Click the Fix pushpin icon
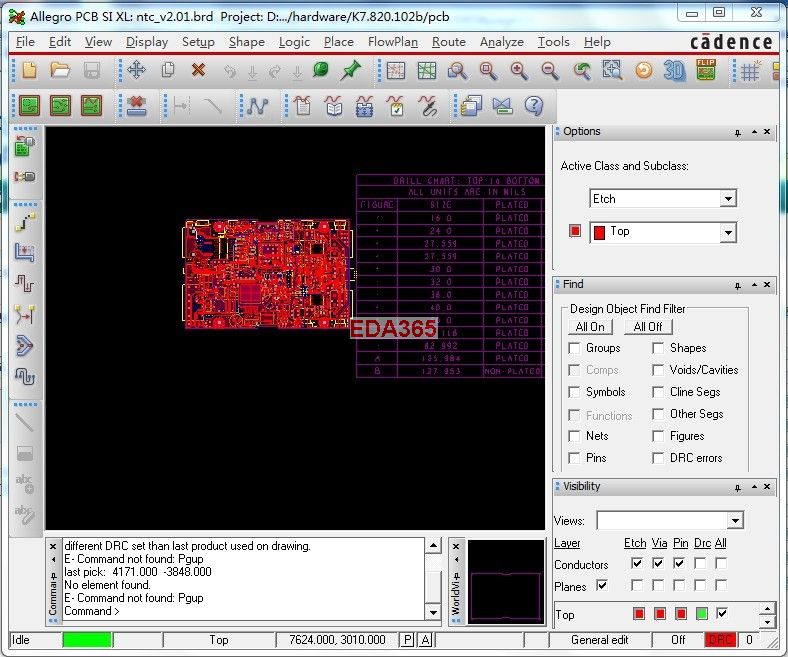 click(351, 70)
